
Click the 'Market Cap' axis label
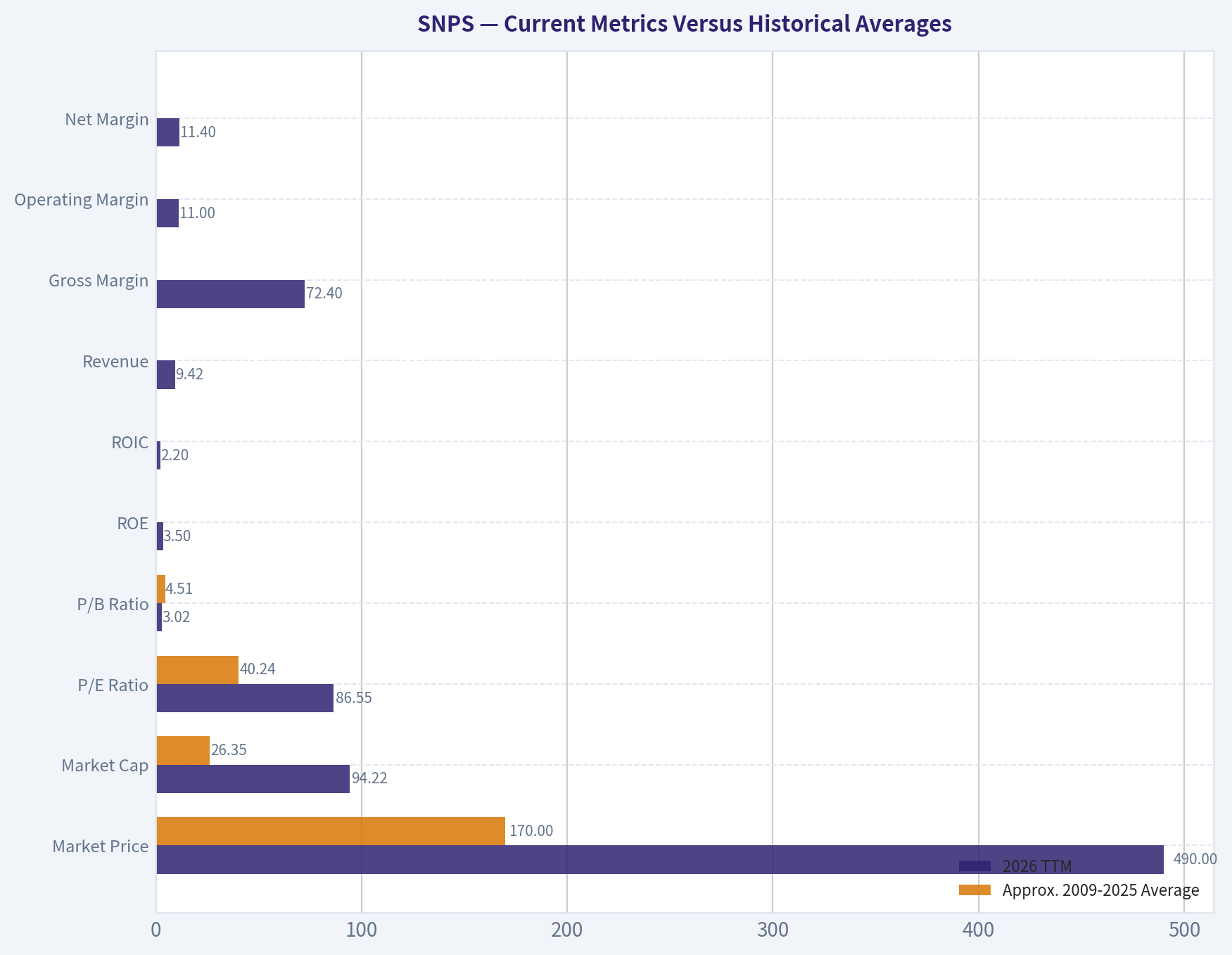[x=105, y=766]
